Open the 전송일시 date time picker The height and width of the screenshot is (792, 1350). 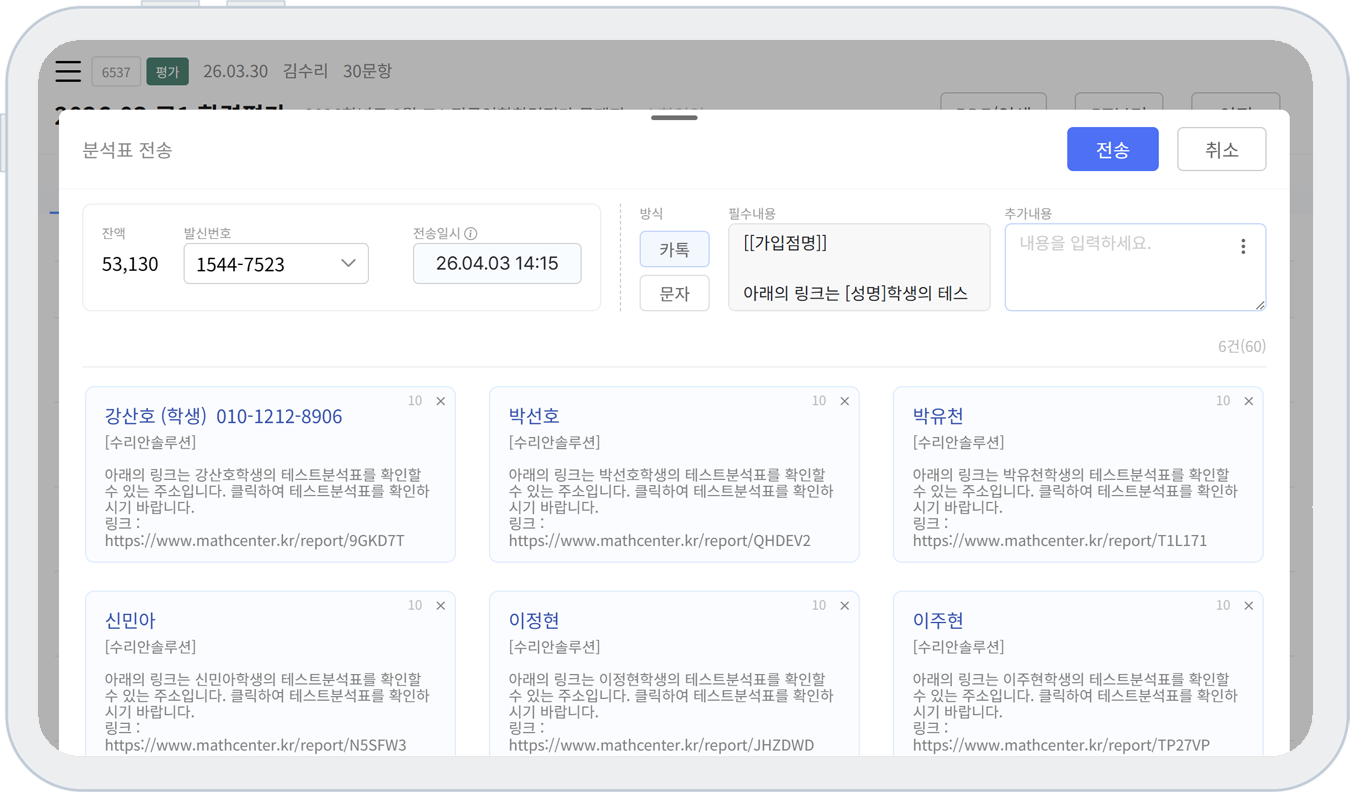(x=497, y=264)
